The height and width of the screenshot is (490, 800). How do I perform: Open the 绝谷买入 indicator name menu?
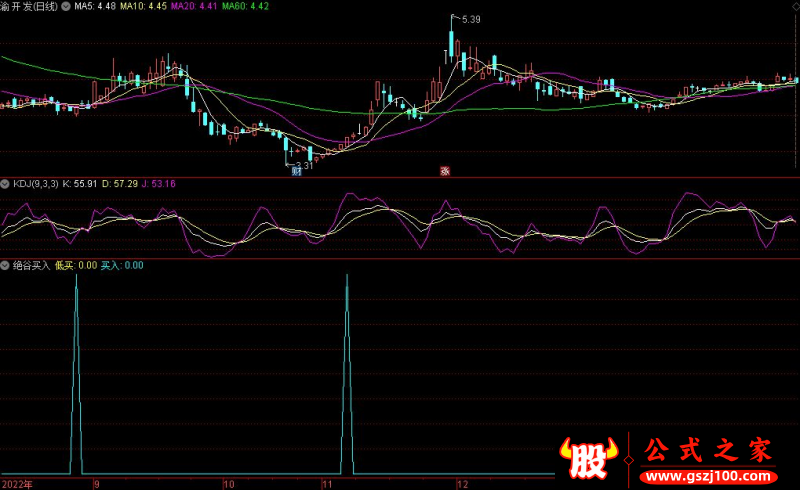[31, 266]
